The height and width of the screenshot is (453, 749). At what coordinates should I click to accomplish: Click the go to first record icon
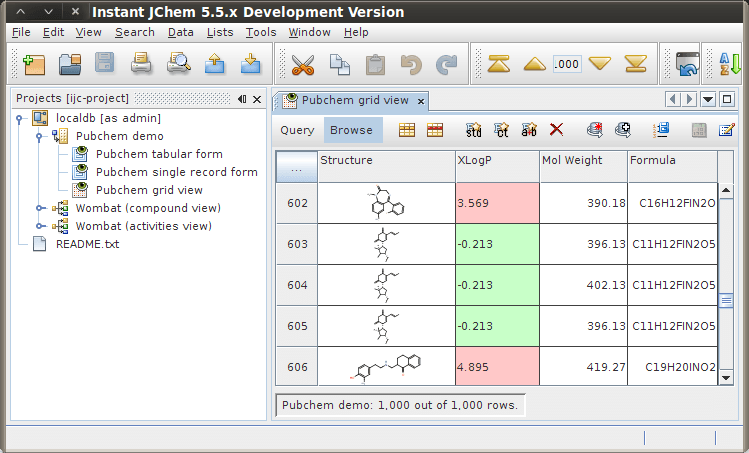(x=500, y=65)
